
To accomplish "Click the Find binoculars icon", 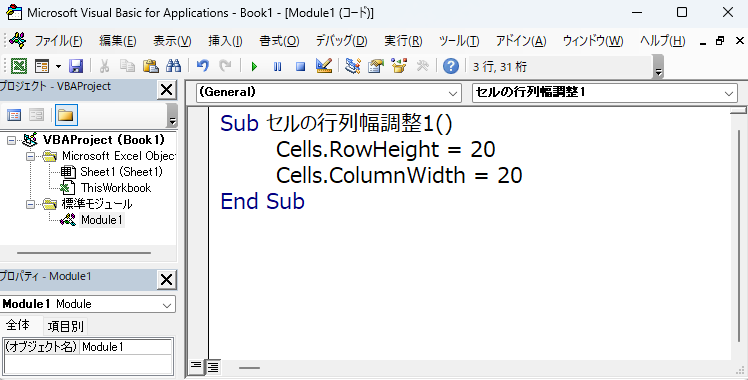I will [173, 66].
